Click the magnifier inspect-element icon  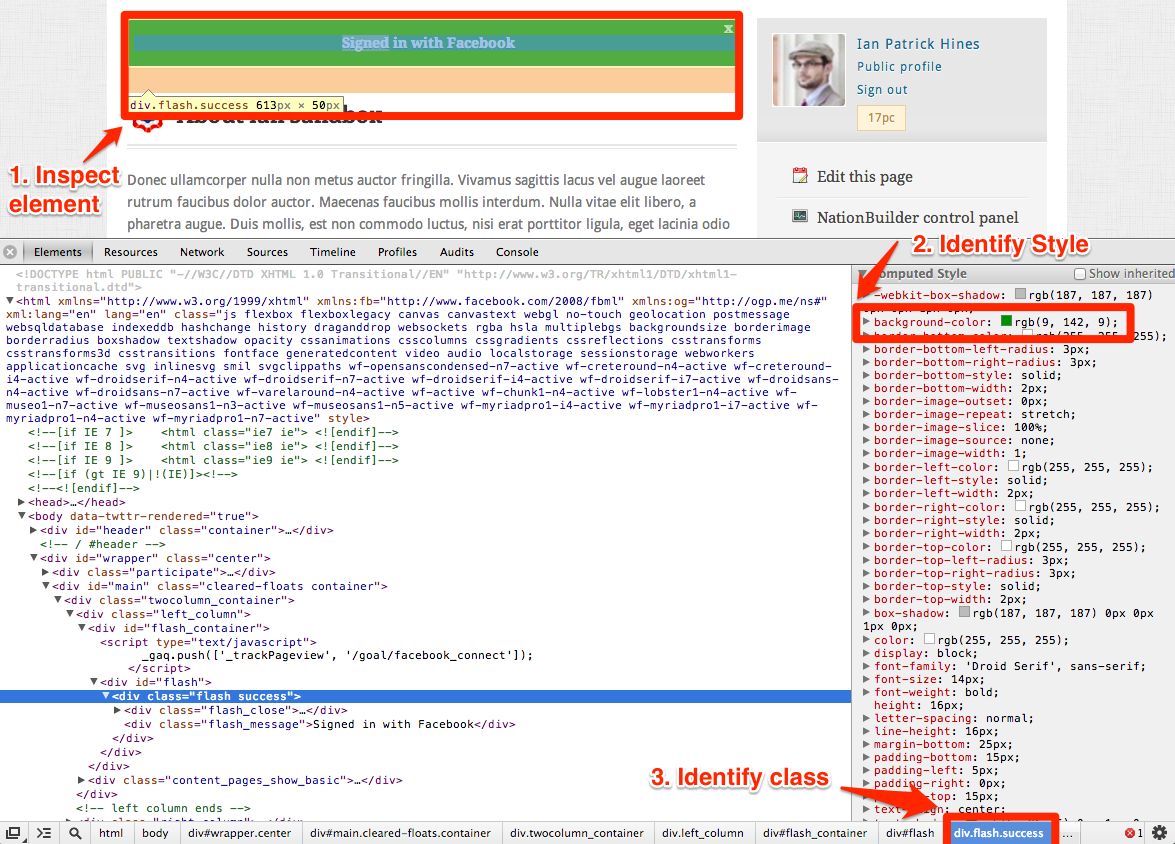click(75, 833)
